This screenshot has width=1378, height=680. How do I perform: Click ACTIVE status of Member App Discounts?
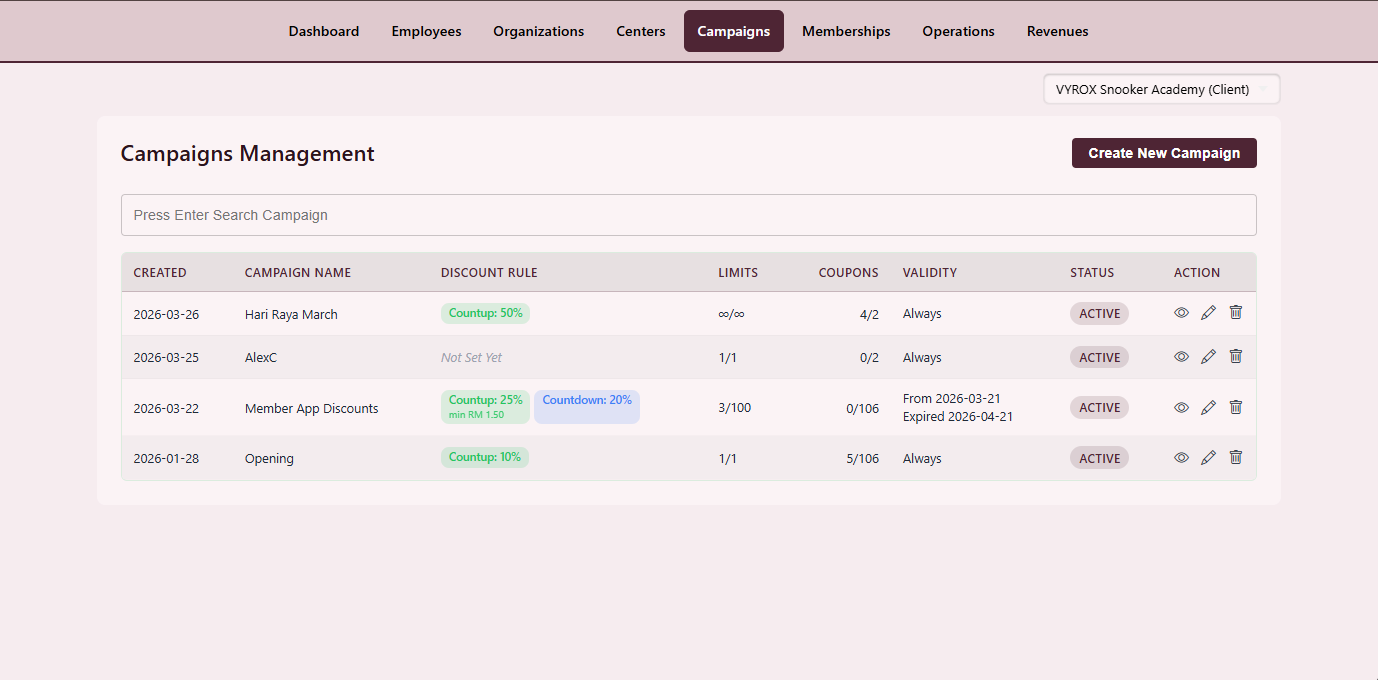(x=1099, y=407)
